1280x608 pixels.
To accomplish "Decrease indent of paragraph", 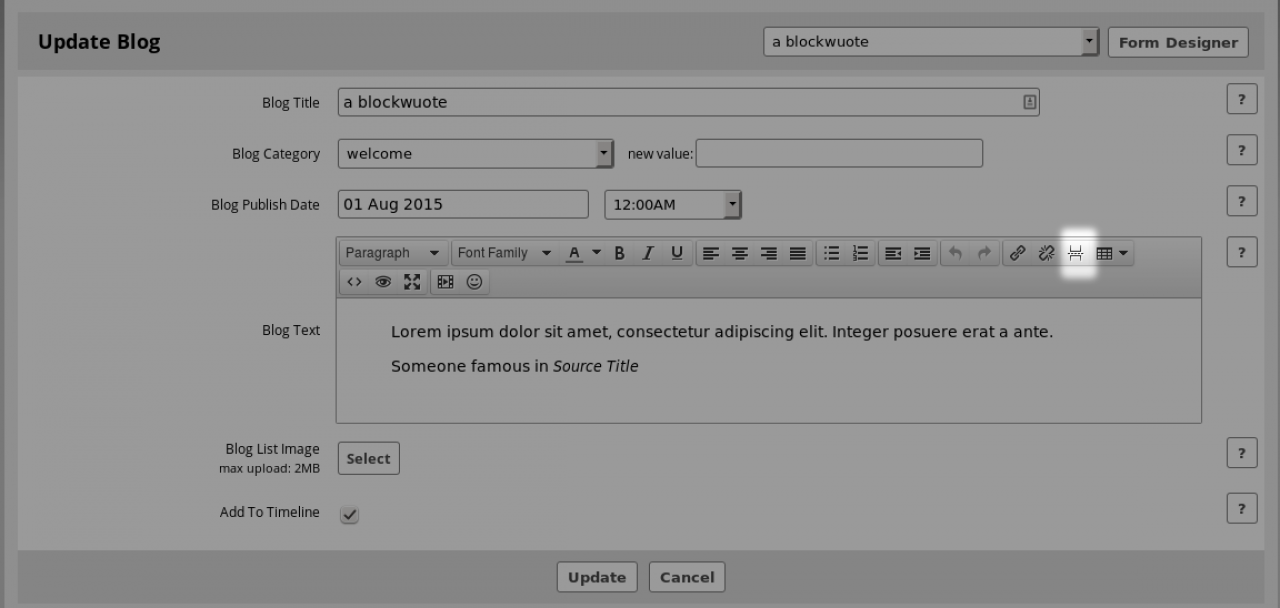I will click(893, 253).
